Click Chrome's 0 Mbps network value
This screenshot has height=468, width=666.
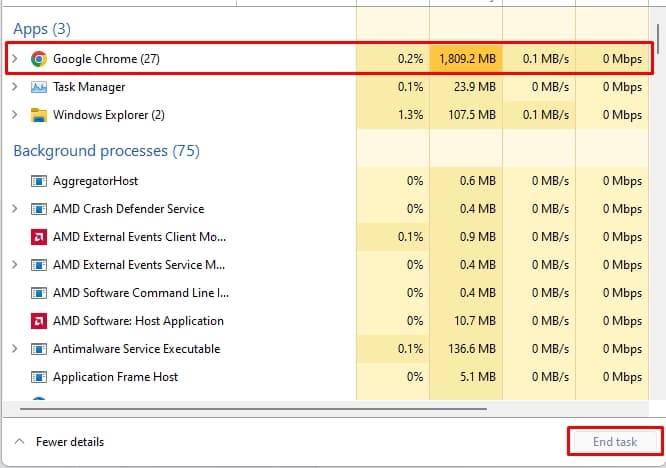[x=622, y=59]
